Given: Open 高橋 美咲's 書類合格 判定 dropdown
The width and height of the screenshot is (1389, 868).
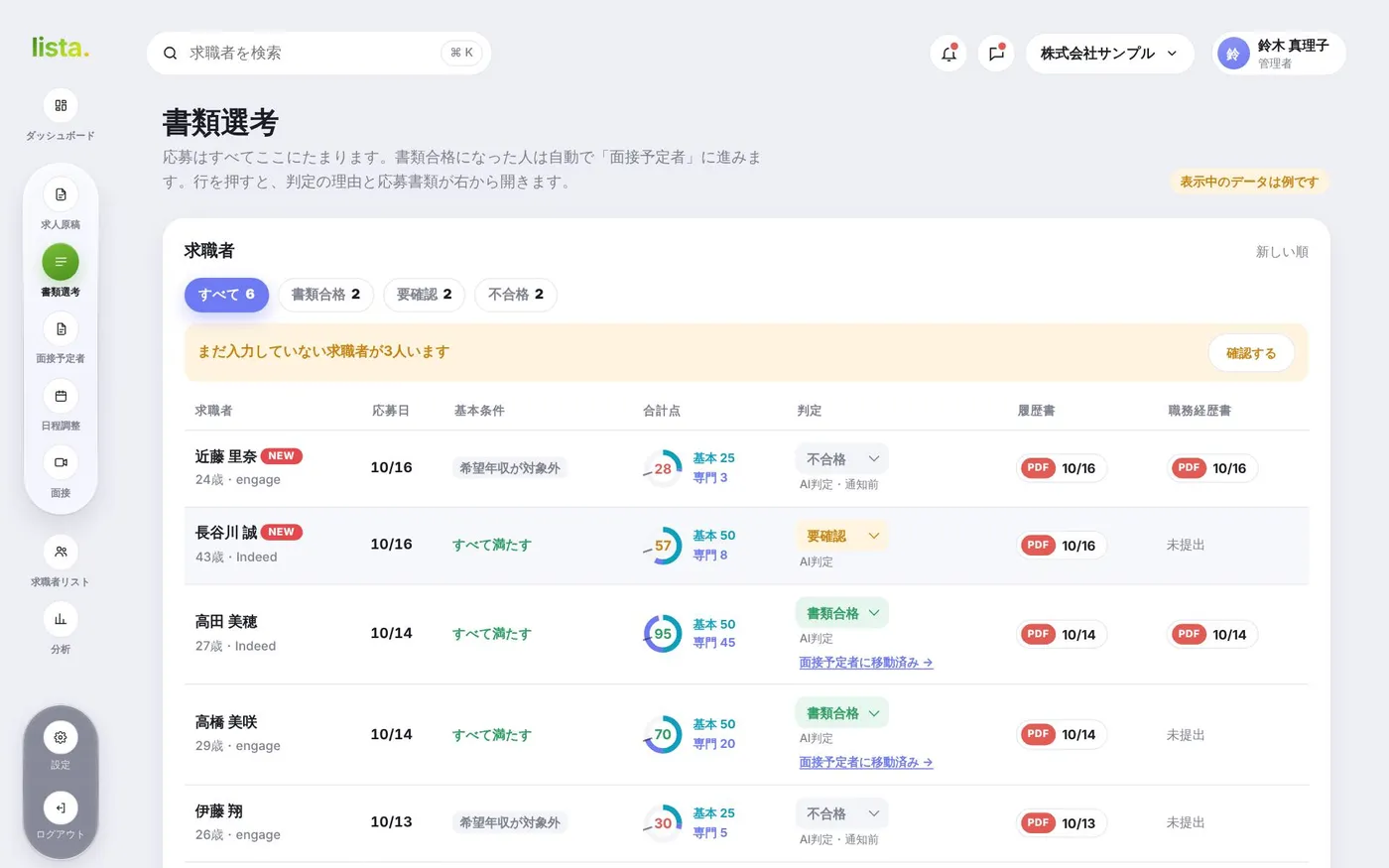Looking at the screenshot, I should [841, 713].
